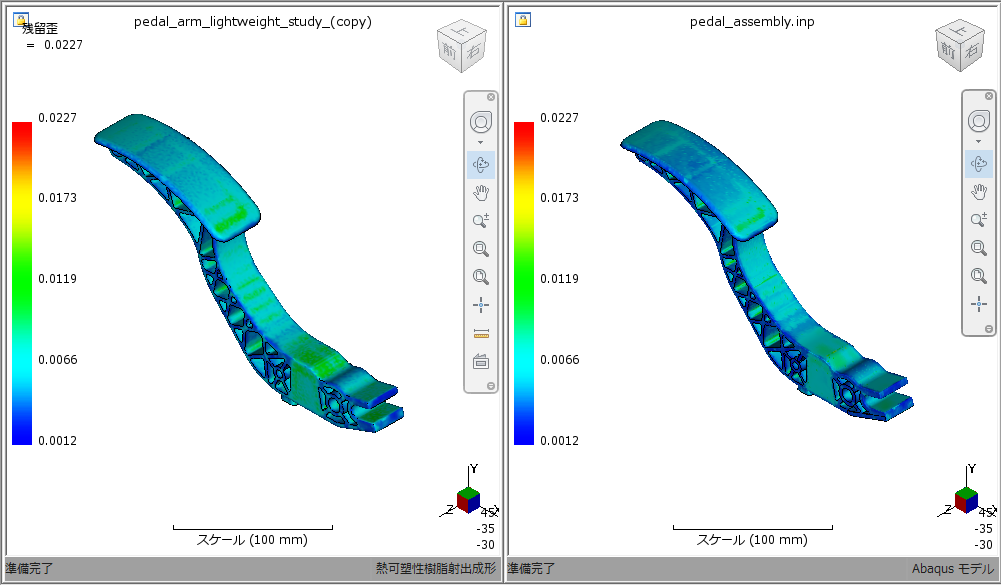Select the Zoom window tool
Viewport: 1001px width, 586px height.
tap(481, 248)
